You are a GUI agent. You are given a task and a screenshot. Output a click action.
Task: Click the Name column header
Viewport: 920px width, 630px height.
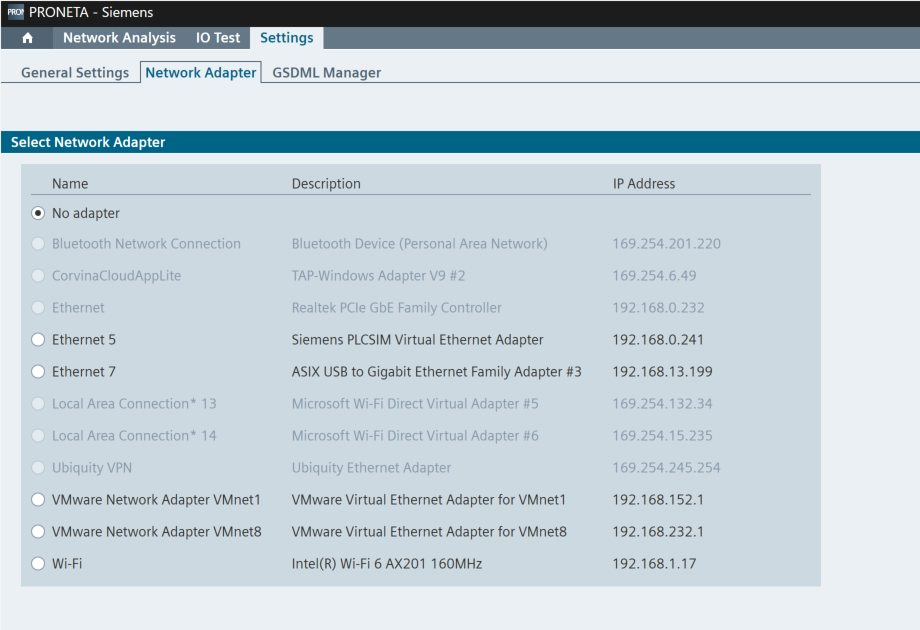(70, 184)
